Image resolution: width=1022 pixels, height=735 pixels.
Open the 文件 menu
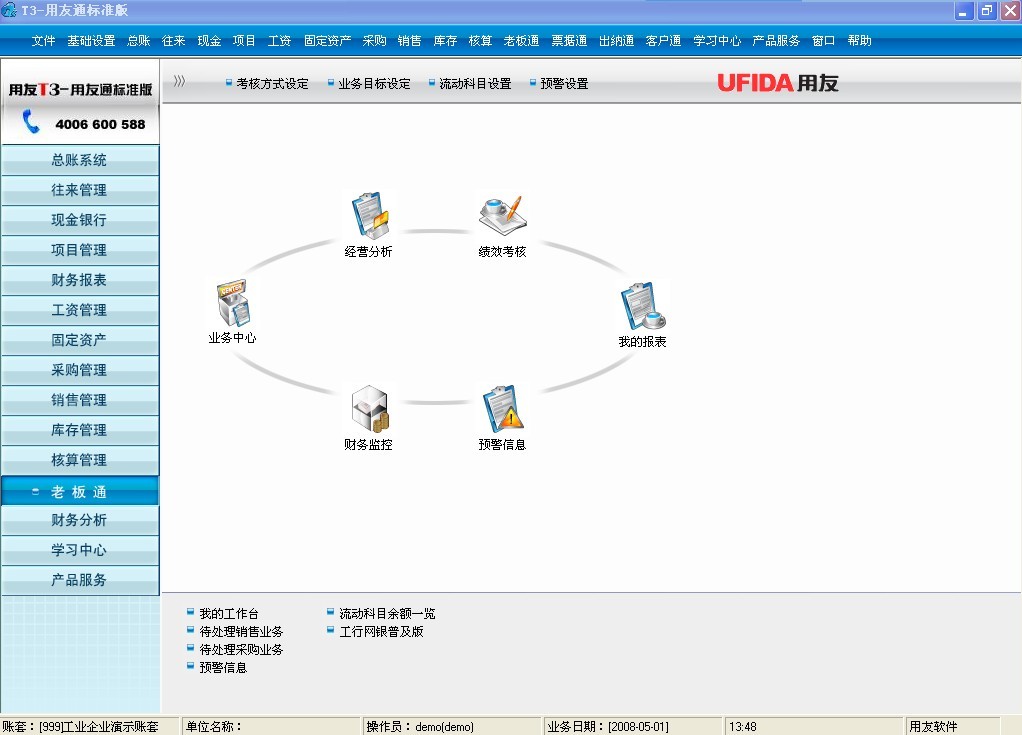[x=43, y=40]
